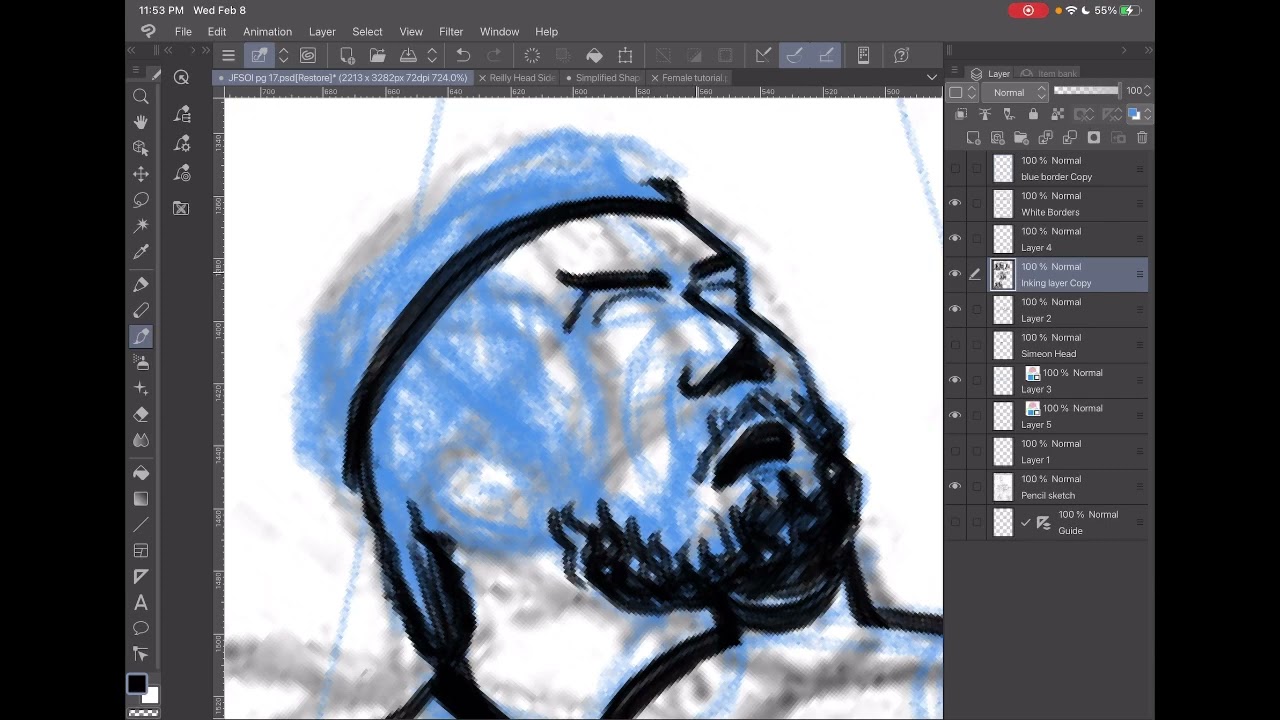Select the Balloon tool
The image size is (1280, 720).
pos(141,629)
